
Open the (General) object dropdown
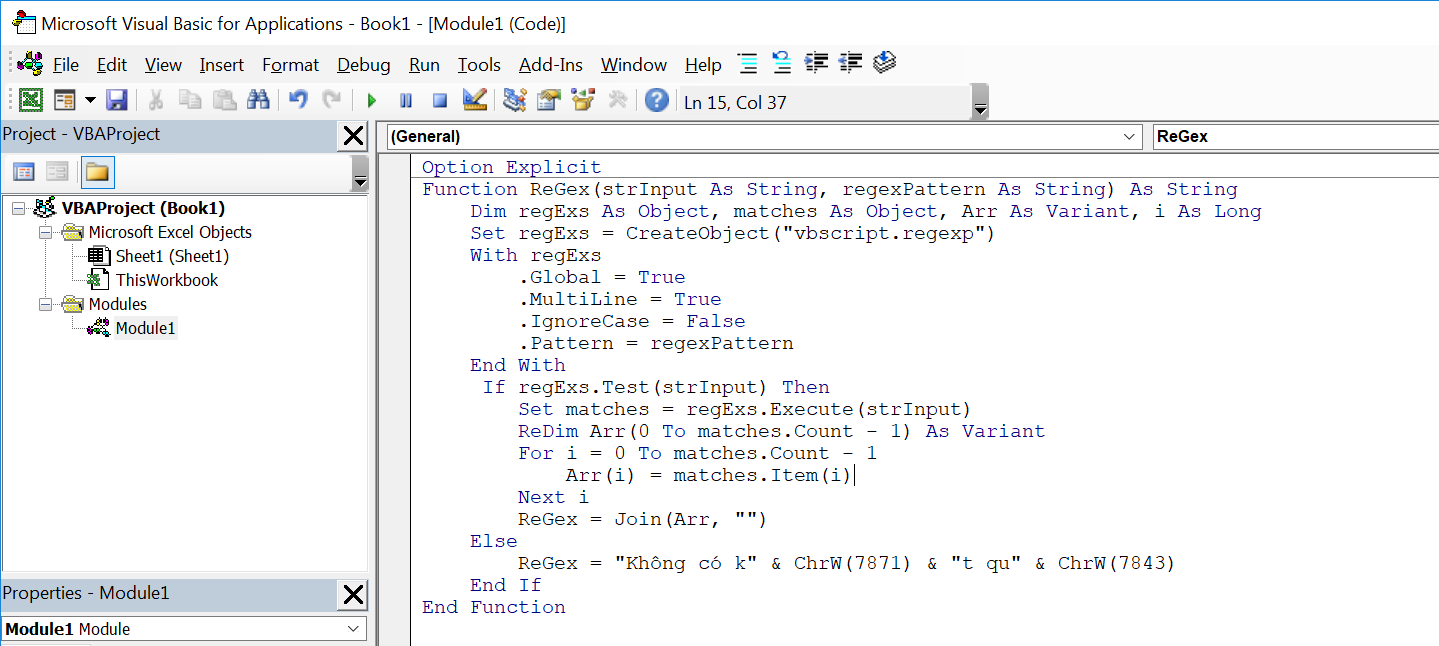[x=1128, y=137]
